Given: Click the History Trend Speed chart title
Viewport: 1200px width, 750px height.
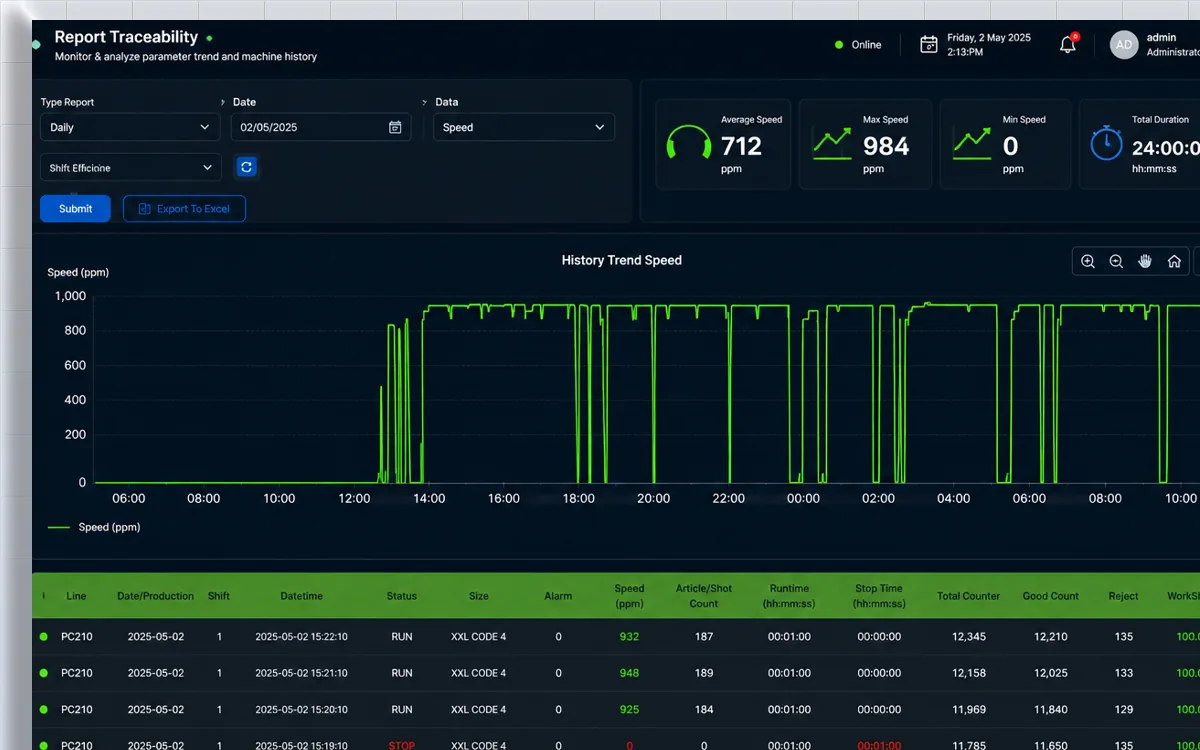Looking at the screenshot, I should [x=622, y=260].
